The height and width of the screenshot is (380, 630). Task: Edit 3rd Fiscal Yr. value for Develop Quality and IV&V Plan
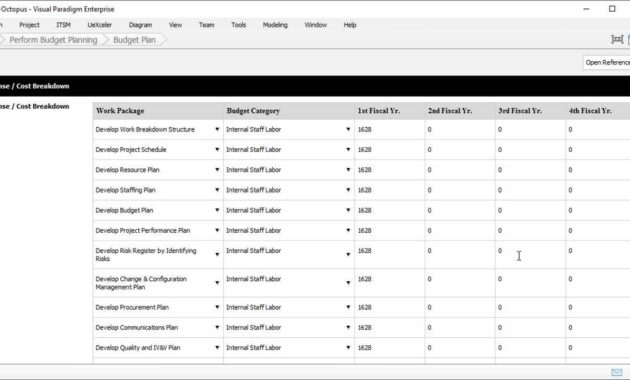[530, 347]
